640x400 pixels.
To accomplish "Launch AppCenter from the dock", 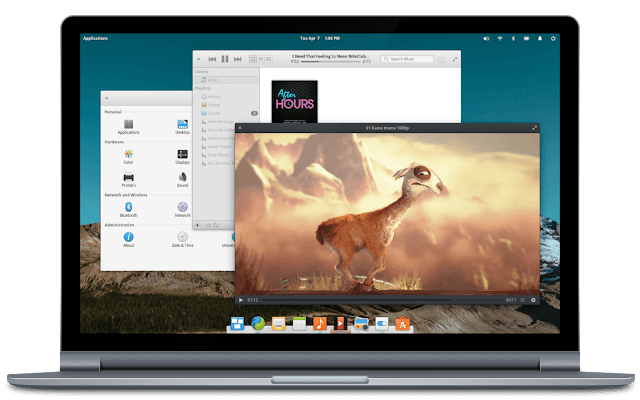I will (x=402, y=323).
